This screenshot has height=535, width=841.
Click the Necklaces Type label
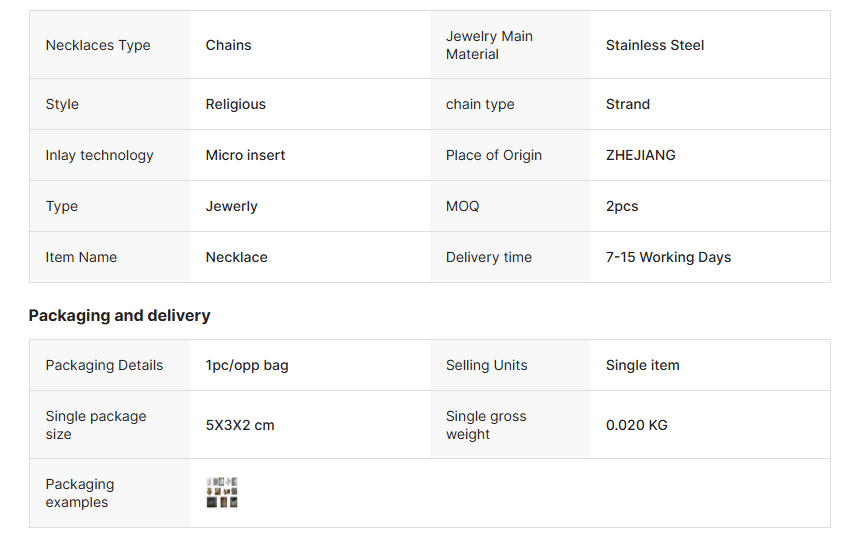click(98, 45)
